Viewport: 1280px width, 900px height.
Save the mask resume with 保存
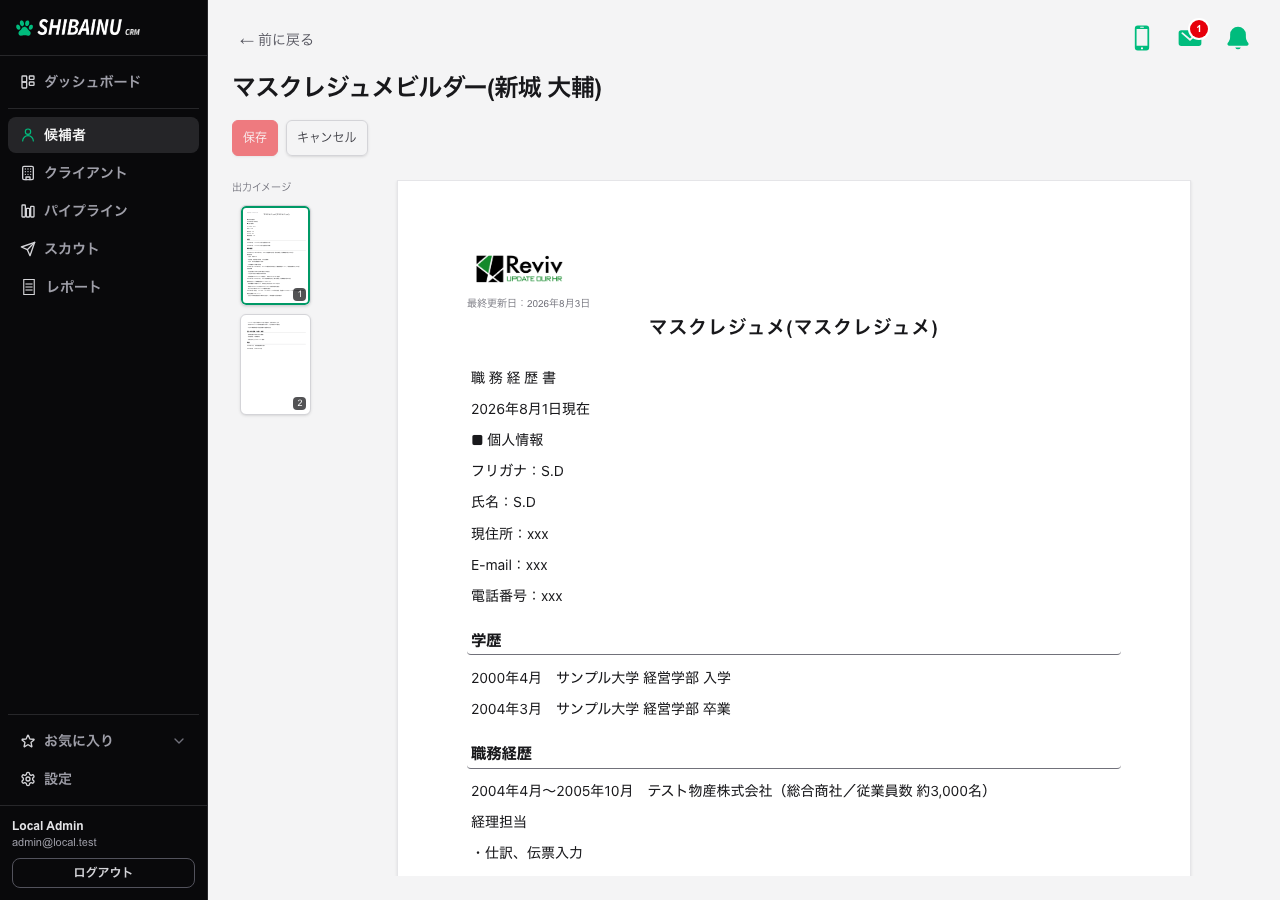point(255,138)
